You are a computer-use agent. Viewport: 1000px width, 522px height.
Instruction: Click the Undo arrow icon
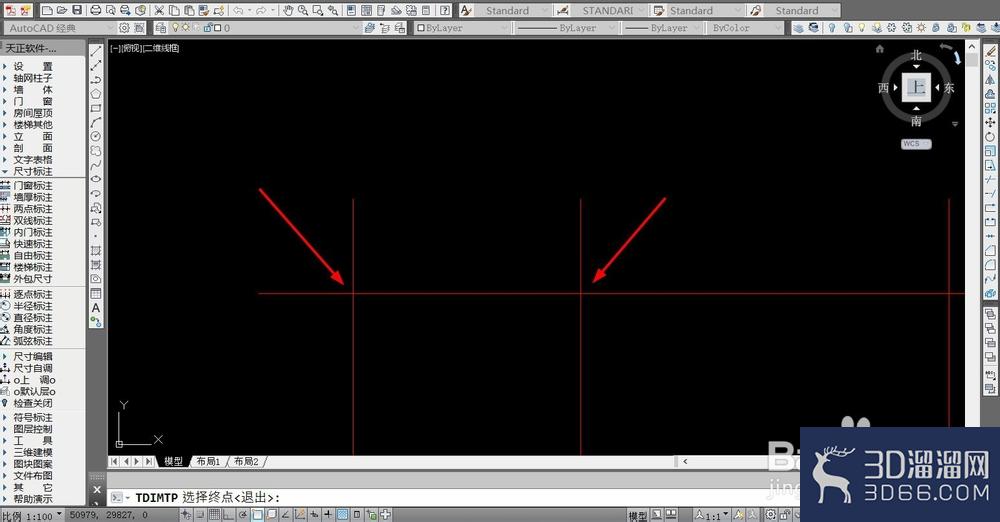(x=238, y=10)
